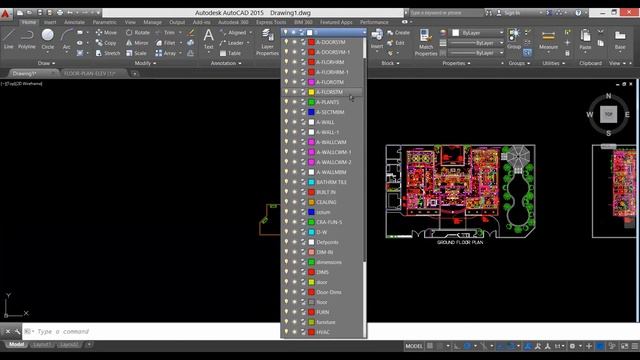Open the Insert ribbon tab
640x360 pixels.
click(x=50, y=22)
